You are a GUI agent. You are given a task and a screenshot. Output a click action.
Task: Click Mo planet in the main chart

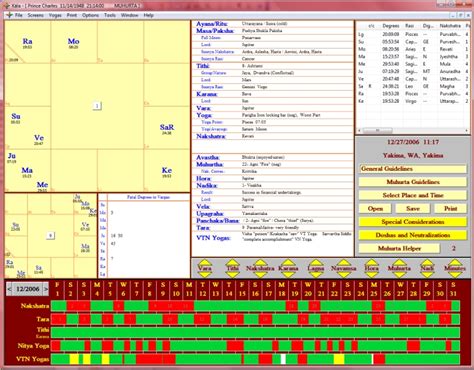click(x=73, y=41)
